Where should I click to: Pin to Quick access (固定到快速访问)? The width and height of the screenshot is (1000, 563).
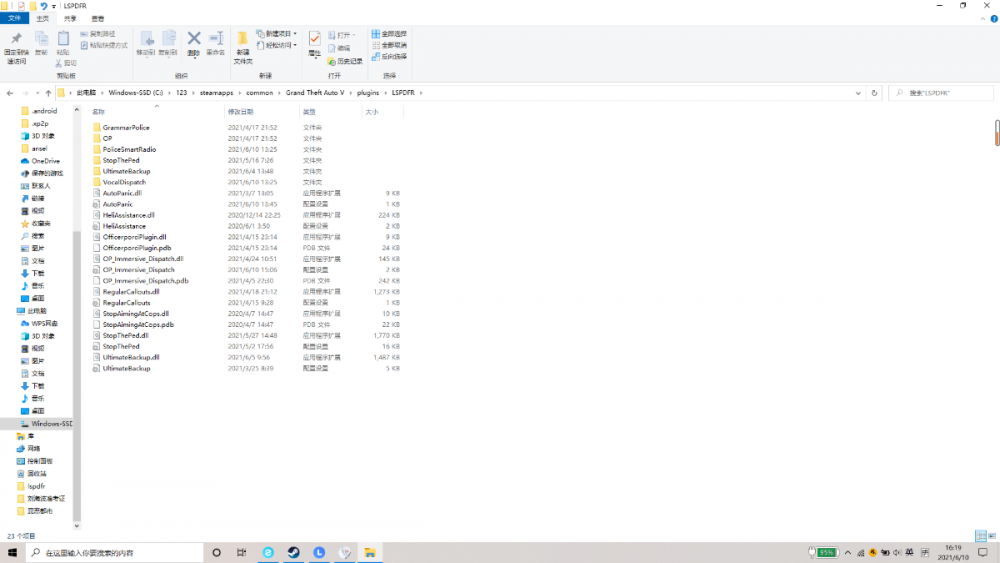[x=16, y=48]
